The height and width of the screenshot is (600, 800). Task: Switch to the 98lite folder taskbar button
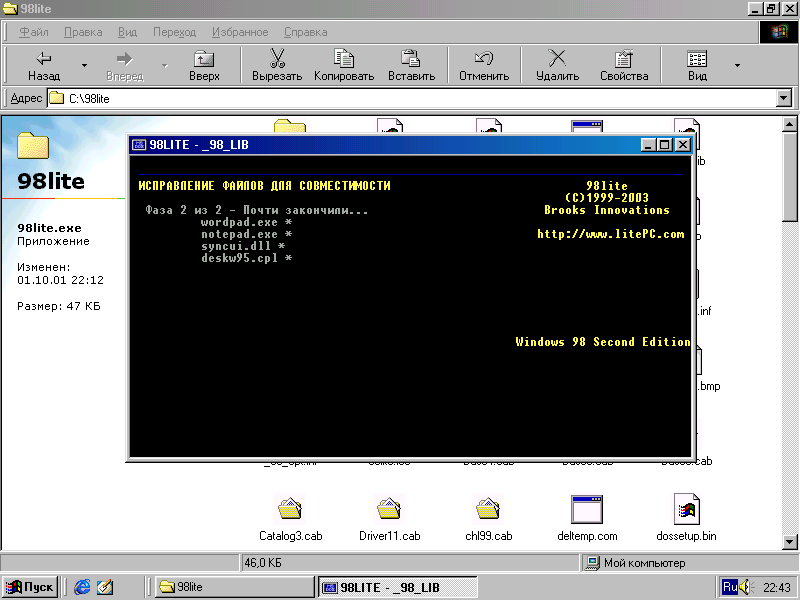(234, 587)
